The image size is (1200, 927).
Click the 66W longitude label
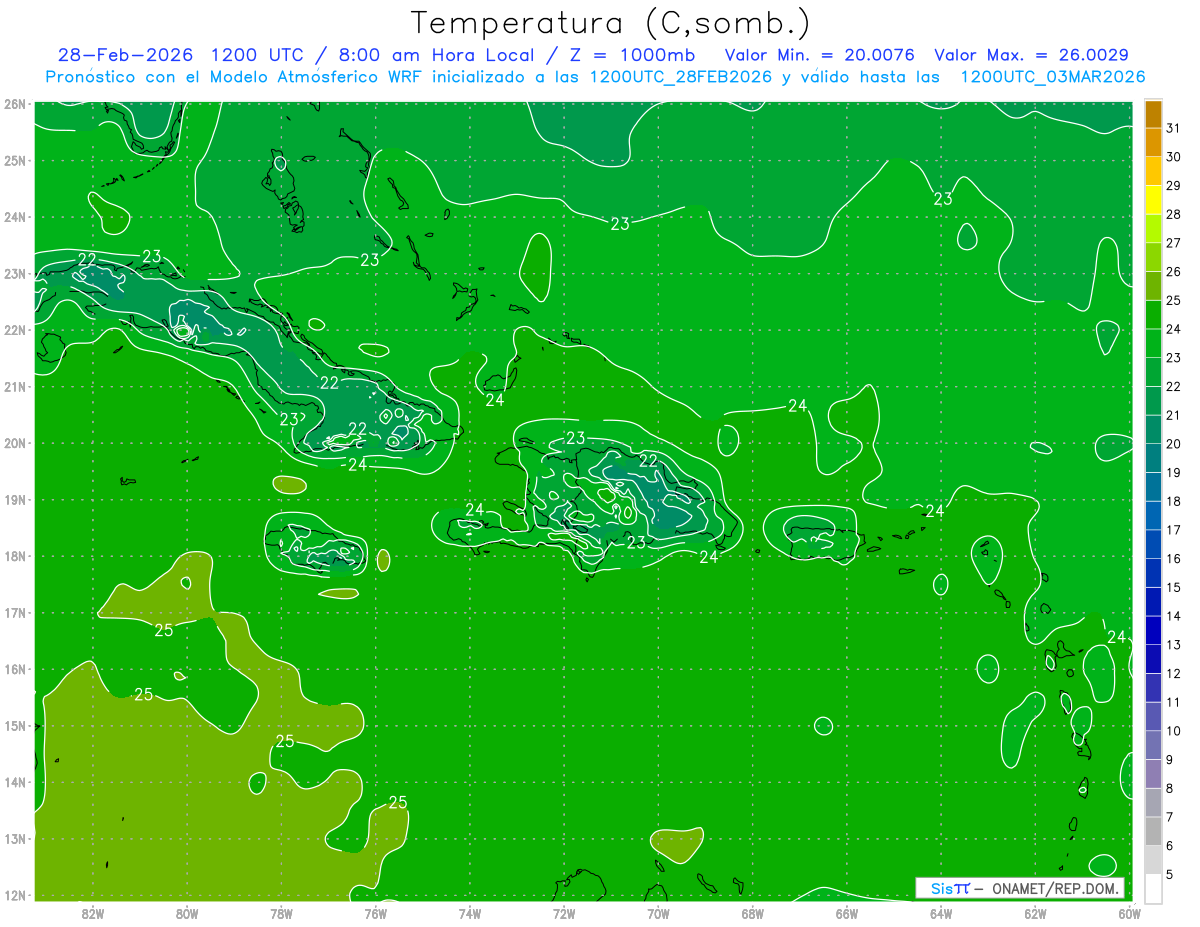pos(847,912)
